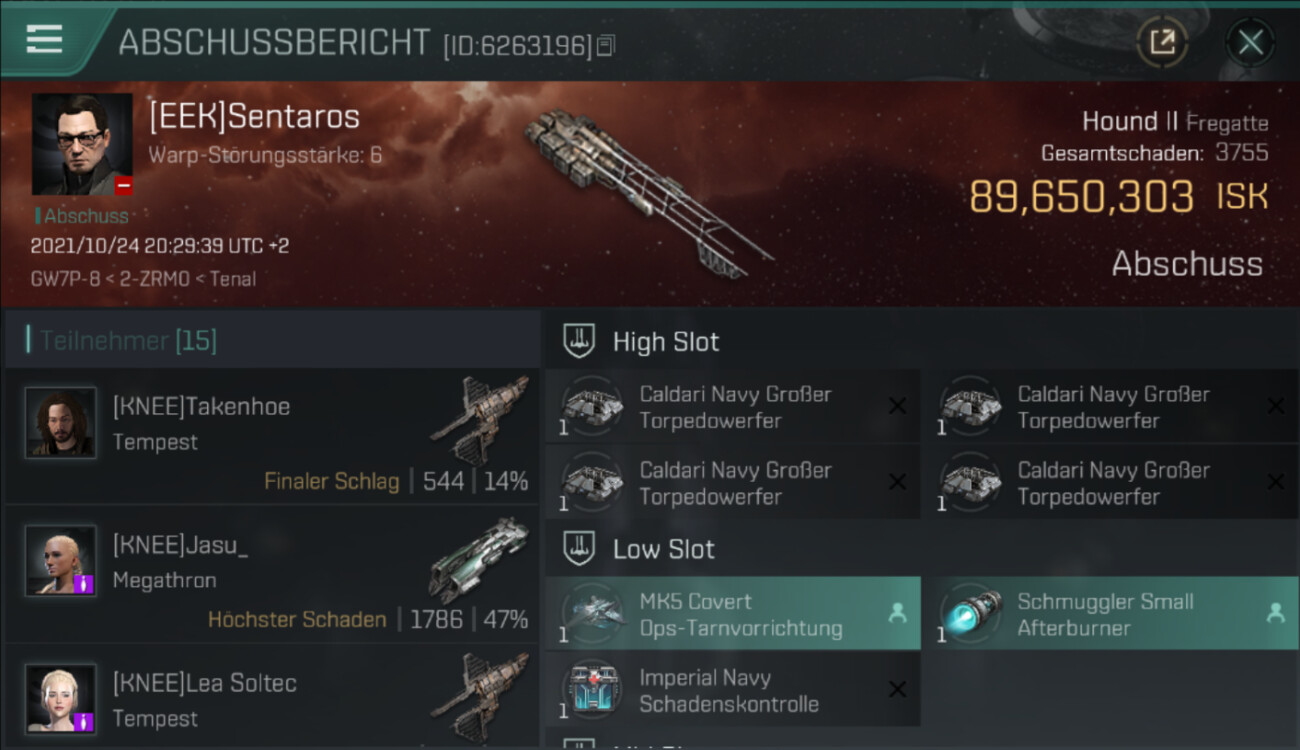Click destroyed marker on Imperial Navy Schadenskontrolle

point(897,689)
